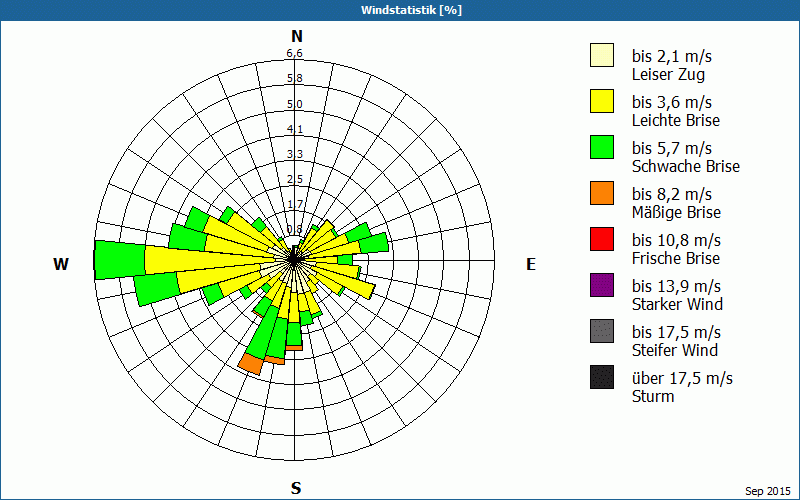
Task: Click the '4,1' ring scale value
Action: (294, 129)
